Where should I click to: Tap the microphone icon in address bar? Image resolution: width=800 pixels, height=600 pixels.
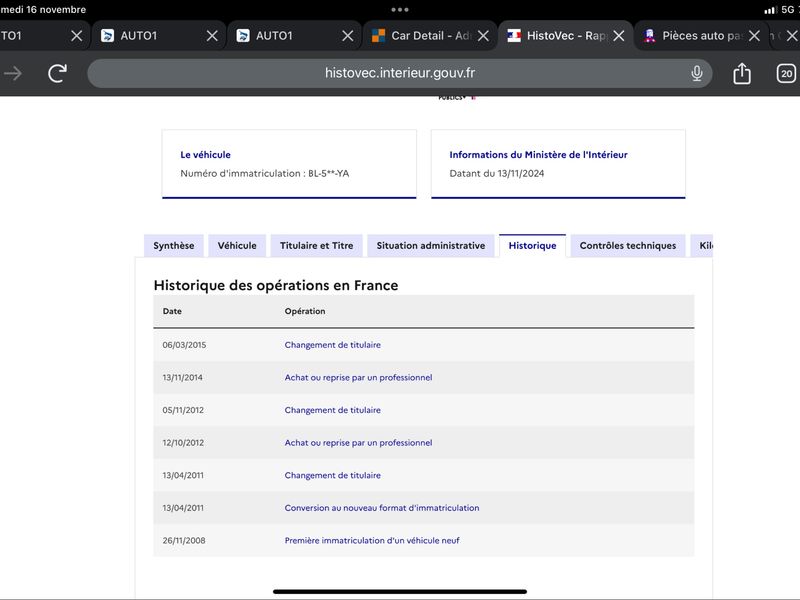pos(696,73)
